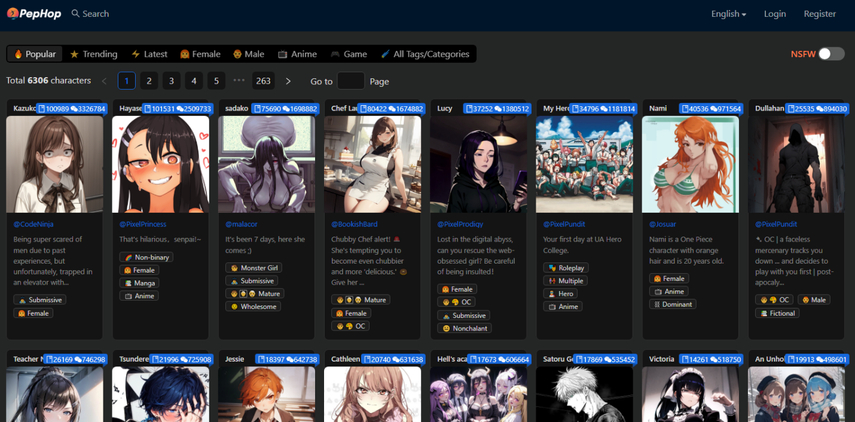Open the Dullahan character image

(796, 164)
